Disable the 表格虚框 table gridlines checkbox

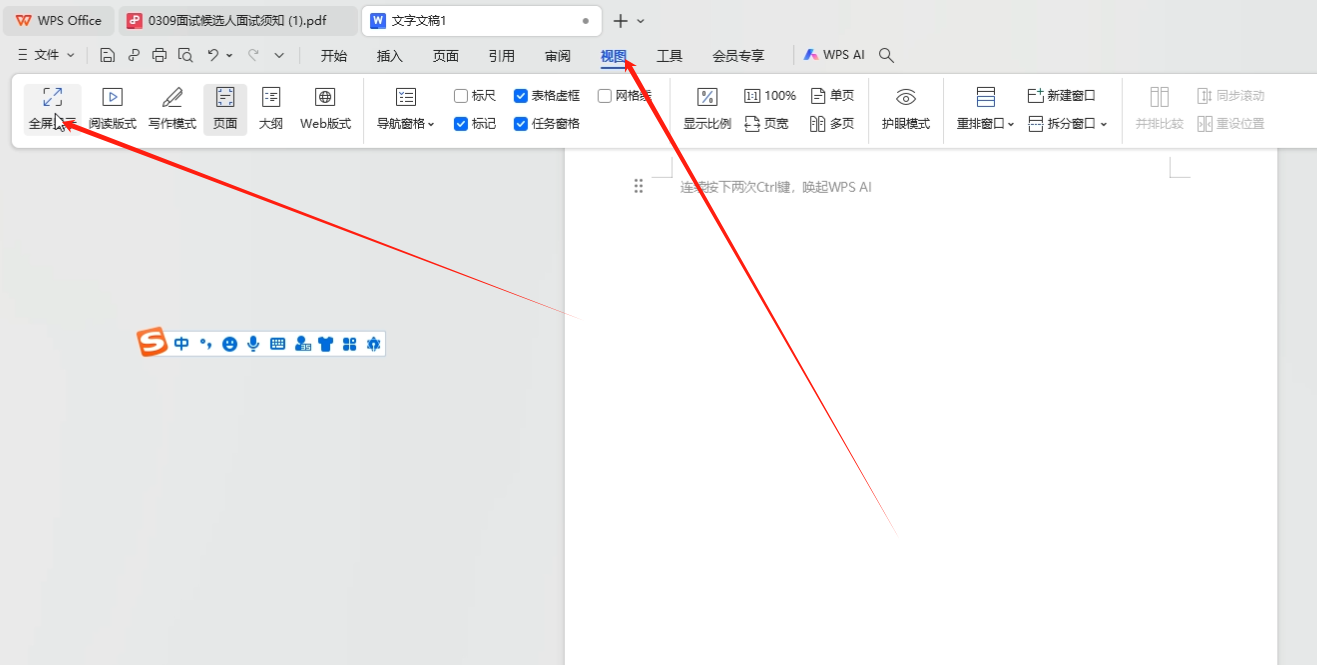pyautogui.click(x=521, y=95)
